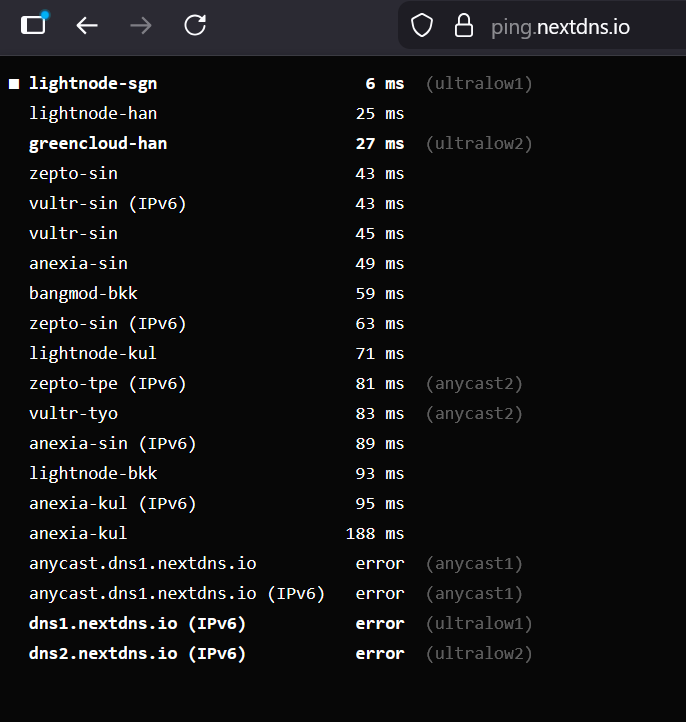Screen dimensions: 686x722
Task: Click the tabs icon with blue dot
Action: [34, 26]
